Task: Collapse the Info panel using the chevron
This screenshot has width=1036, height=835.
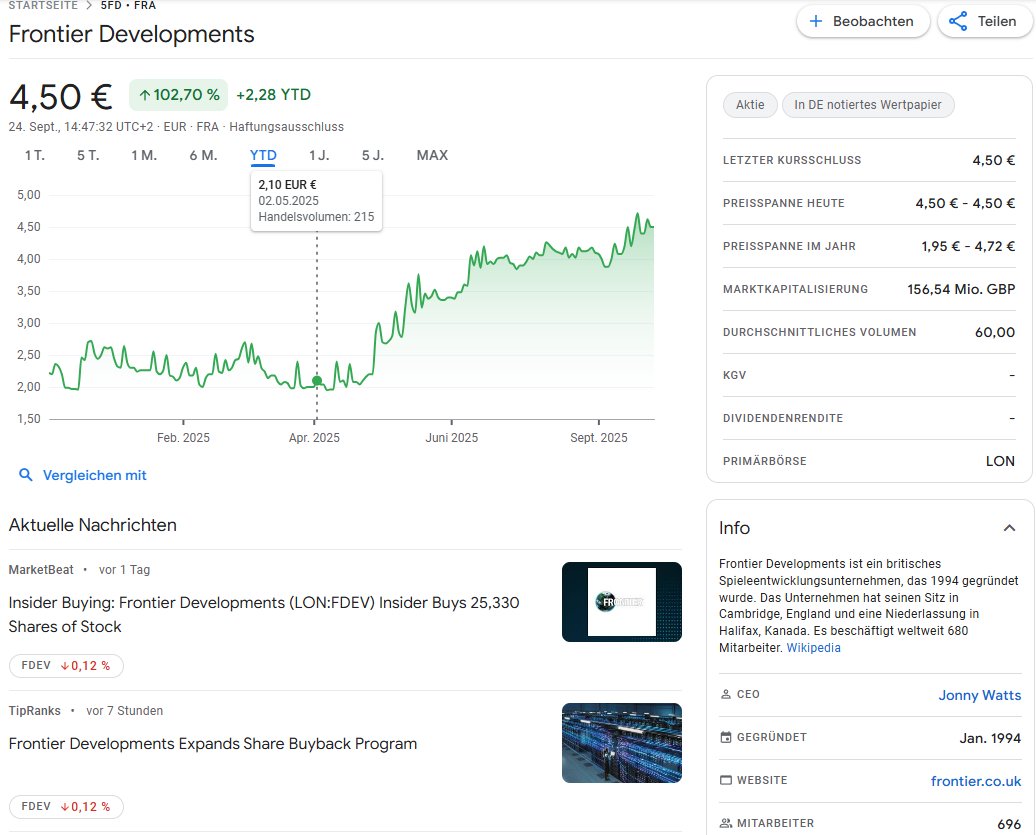Action: [1009, 528]
